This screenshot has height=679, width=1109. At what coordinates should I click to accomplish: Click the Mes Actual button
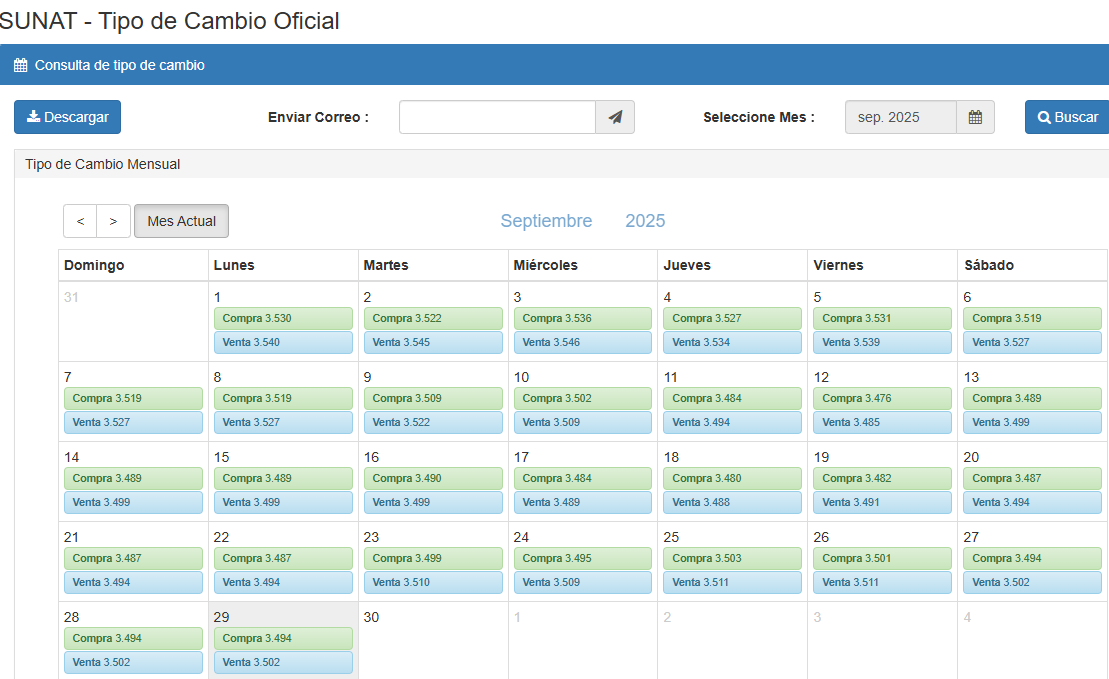[181, 221]
